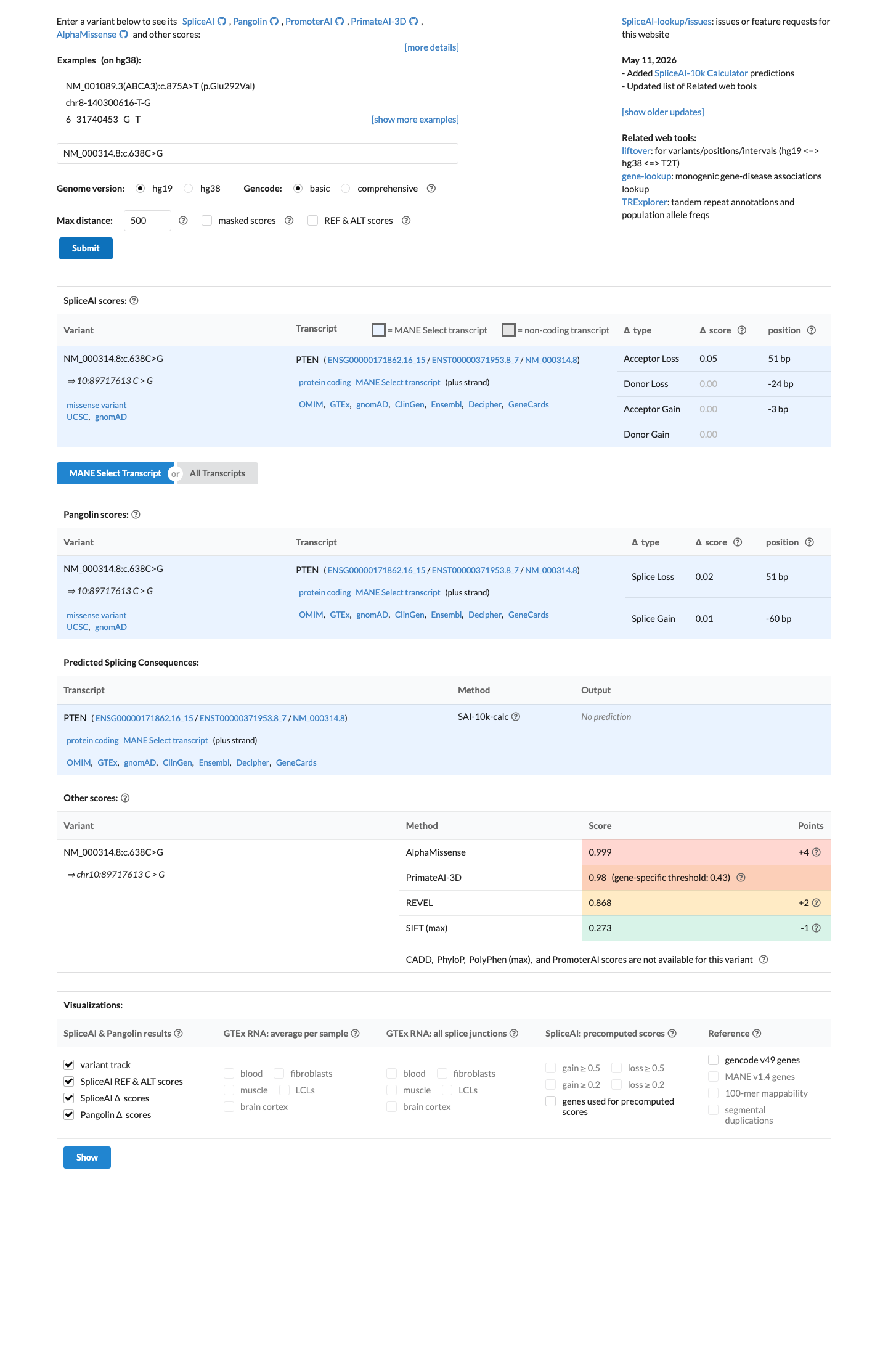Open the PromoterAI GitHub icon
The height and width of the screenshot is (1356, 896).
340,22
